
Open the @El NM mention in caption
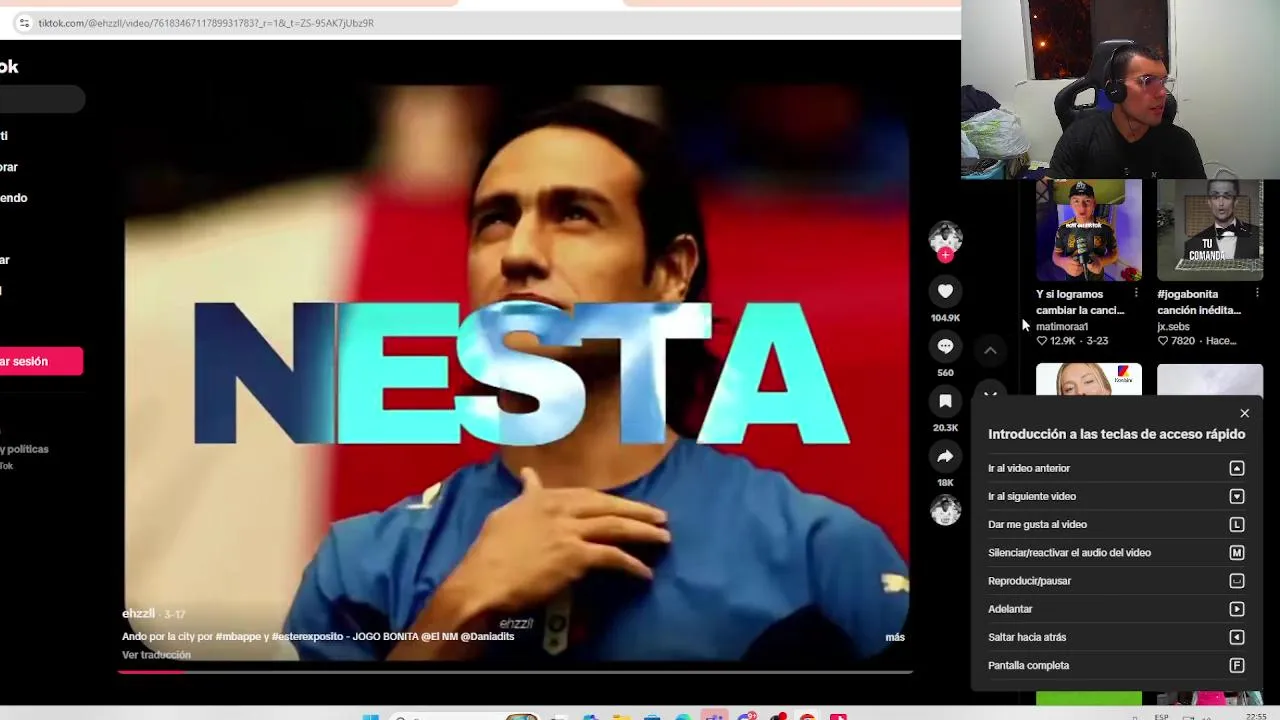438,636
